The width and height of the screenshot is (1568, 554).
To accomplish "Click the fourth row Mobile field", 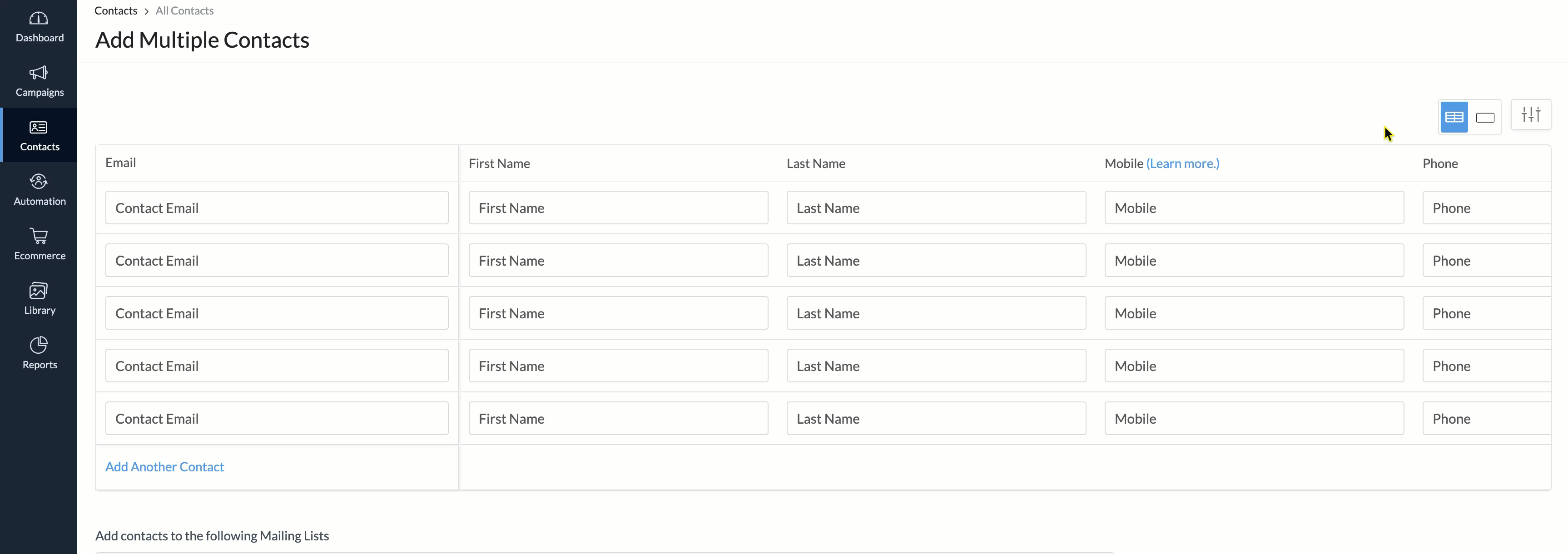I will (1253, 366).
